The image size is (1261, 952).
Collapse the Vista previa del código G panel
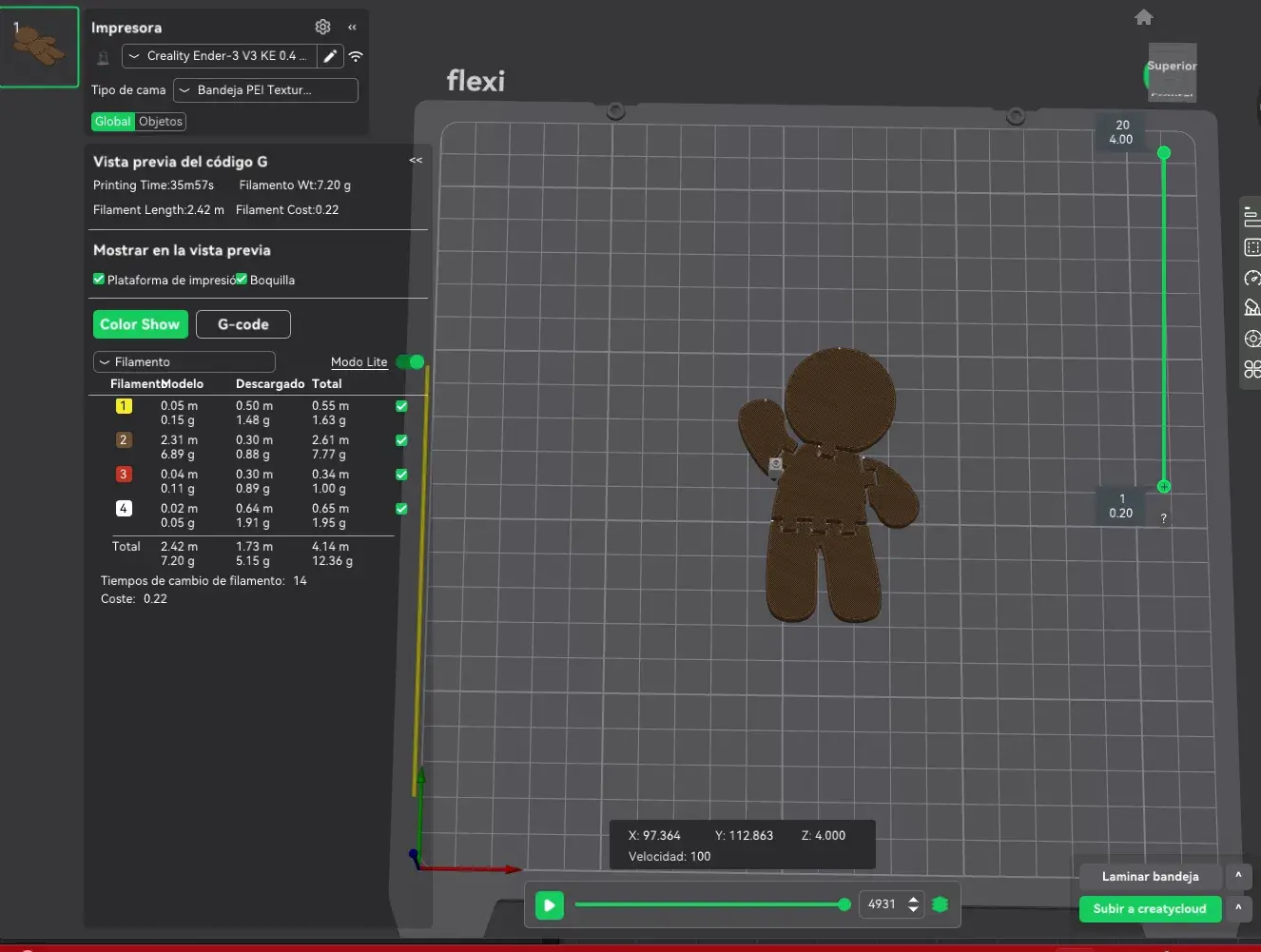point(416,160)
